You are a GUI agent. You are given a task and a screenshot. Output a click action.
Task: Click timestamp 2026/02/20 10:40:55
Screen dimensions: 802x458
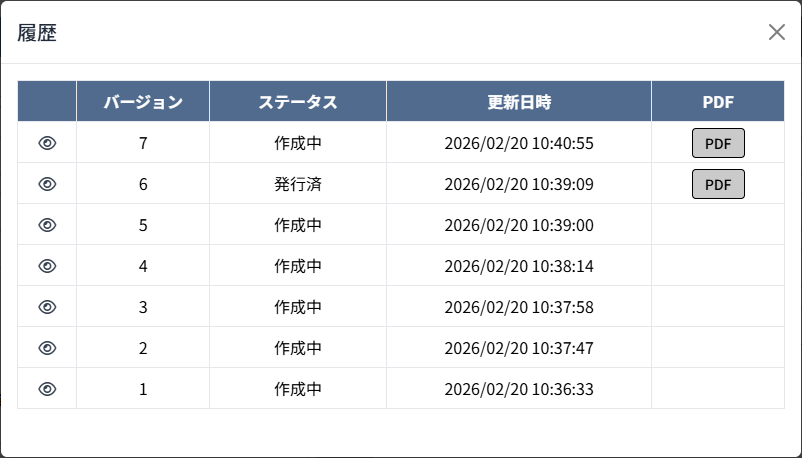tap(519, 143)
